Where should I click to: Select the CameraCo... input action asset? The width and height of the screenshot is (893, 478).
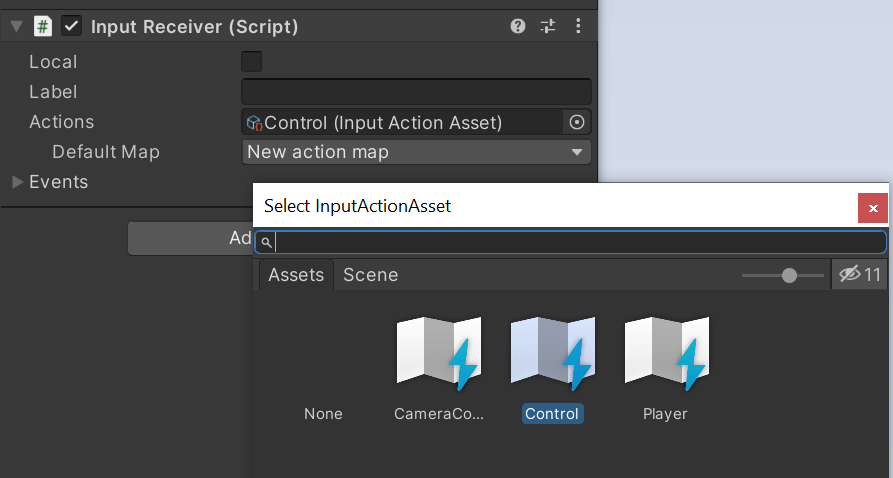click(439, 369)
